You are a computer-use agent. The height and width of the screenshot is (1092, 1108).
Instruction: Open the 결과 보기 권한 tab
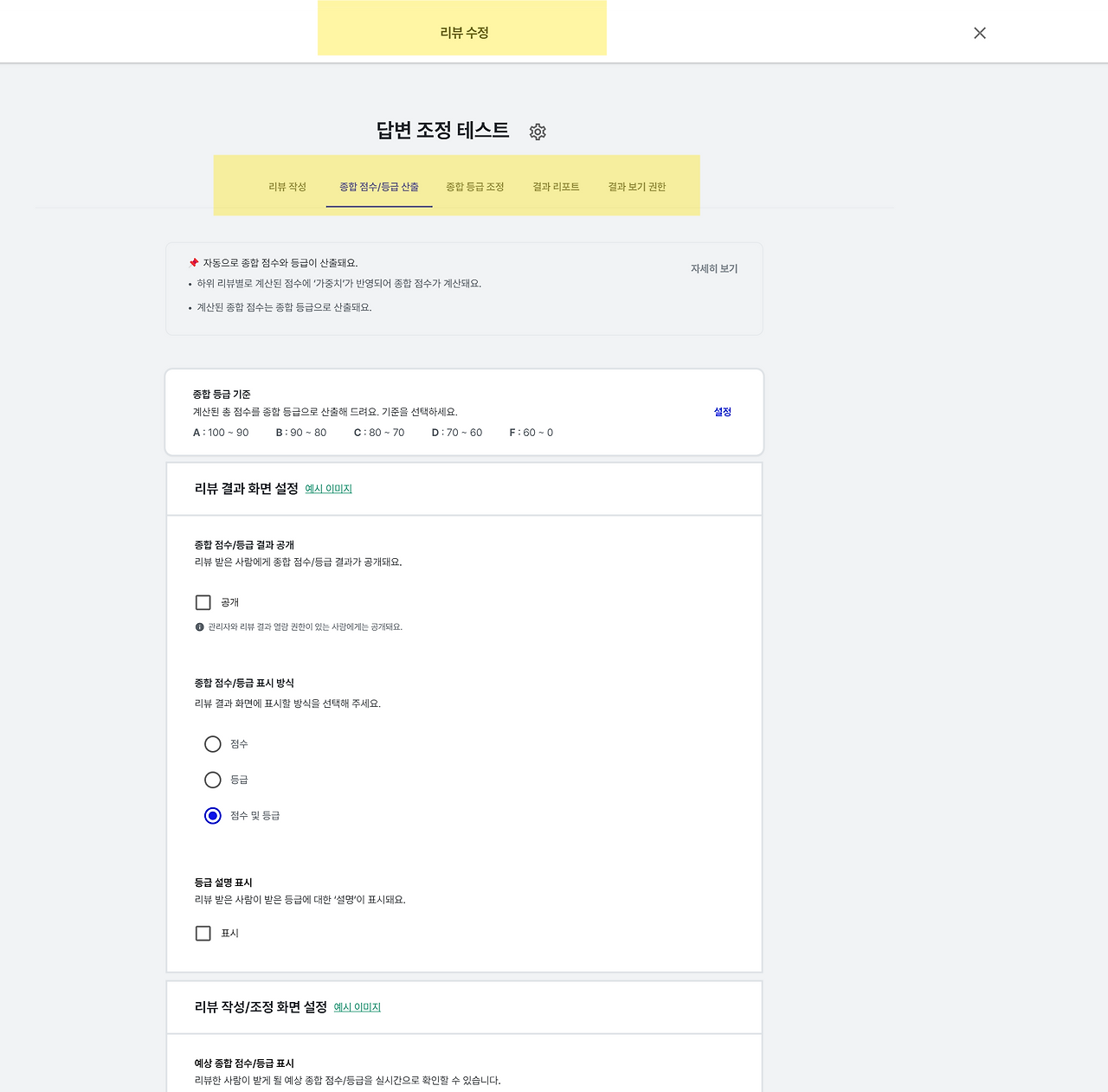tap(637, 187)
